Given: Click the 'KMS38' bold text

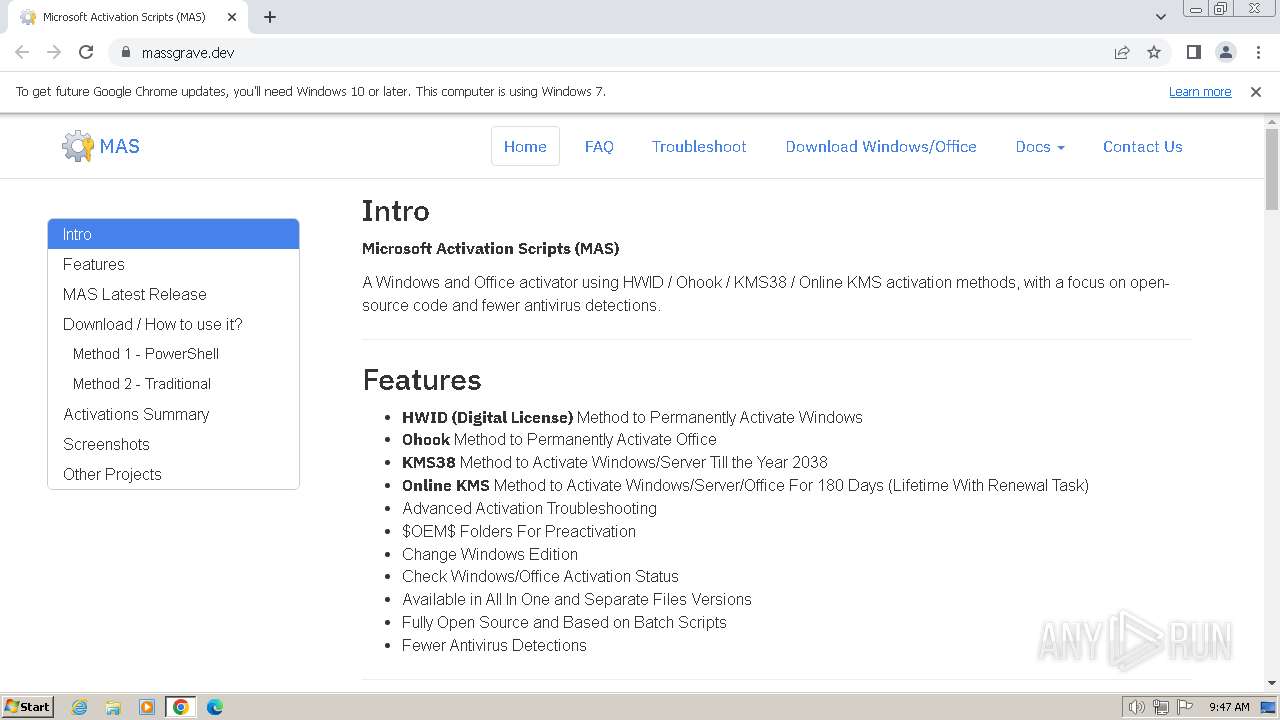Looking at the screenshot, I should (x=429, y=462).
